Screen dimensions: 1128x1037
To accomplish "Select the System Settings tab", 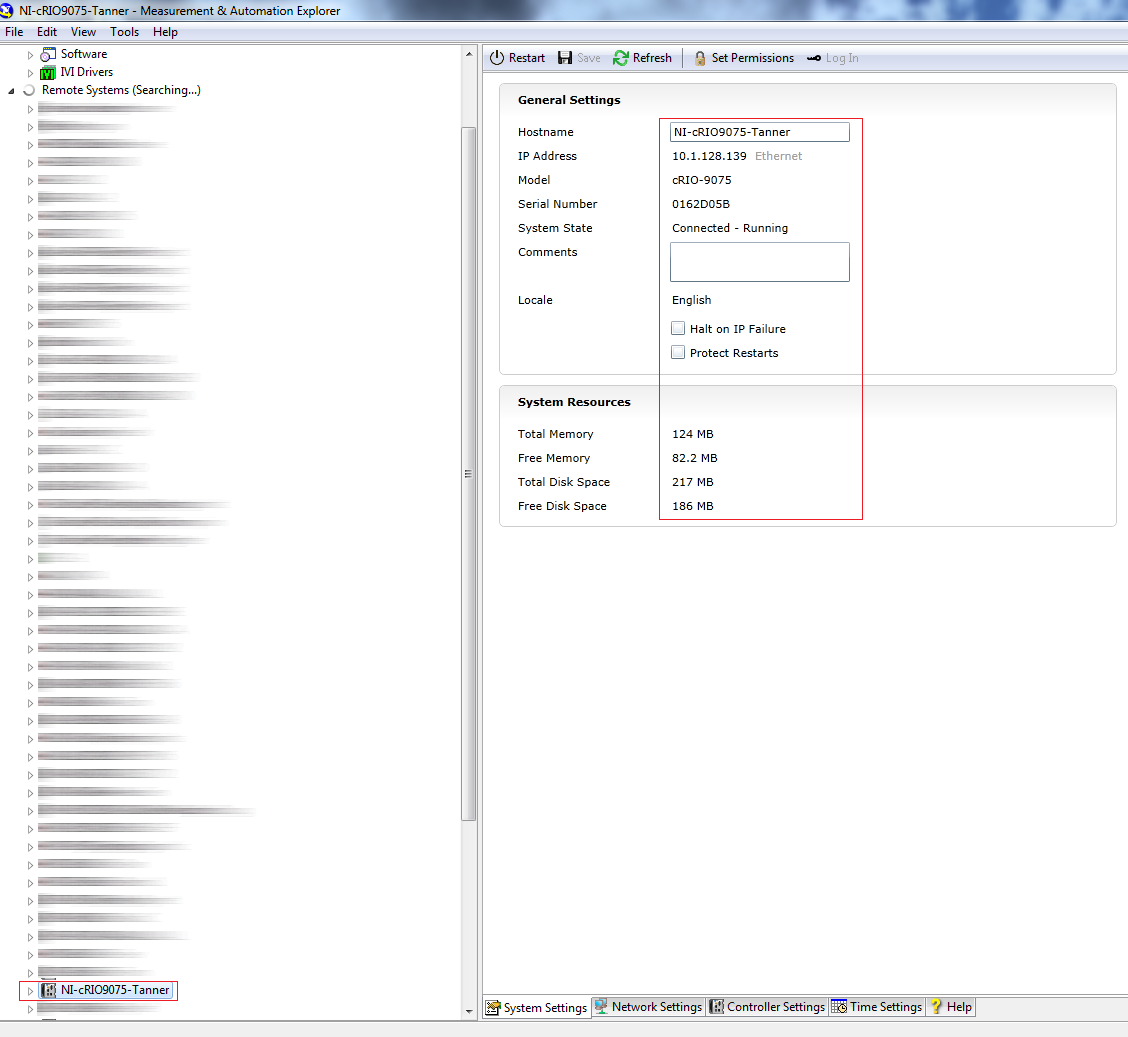I will (537, 1008).
